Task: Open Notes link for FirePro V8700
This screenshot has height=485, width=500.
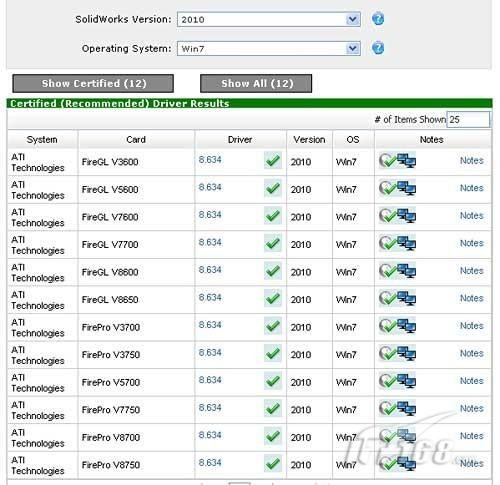Action: point(472,436)
